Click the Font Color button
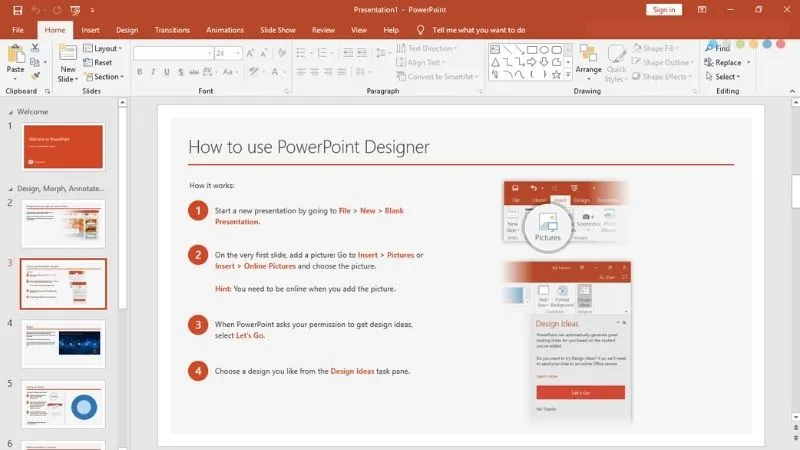The image size is (800, 450). 275,72
